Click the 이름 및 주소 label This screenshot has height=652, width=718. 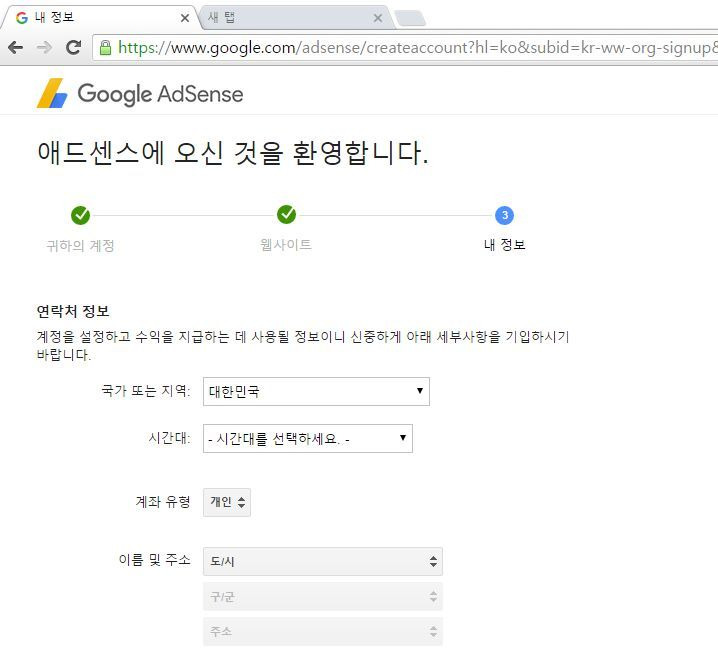tap(155, 560)
